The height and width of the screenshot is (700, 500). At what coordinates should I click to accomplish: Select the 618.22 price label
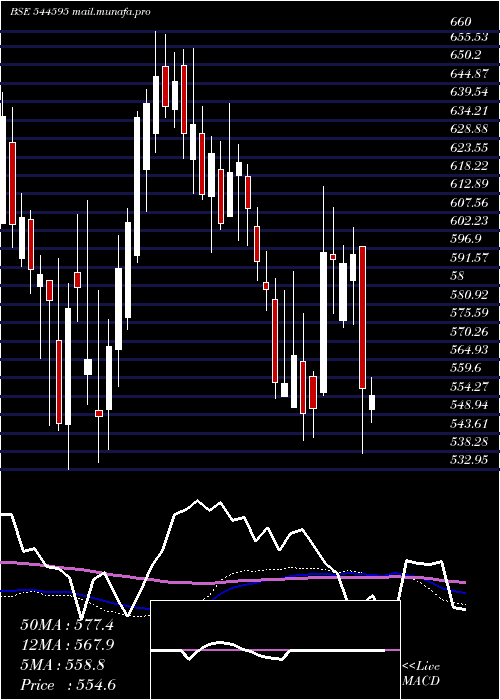point(469,166)
